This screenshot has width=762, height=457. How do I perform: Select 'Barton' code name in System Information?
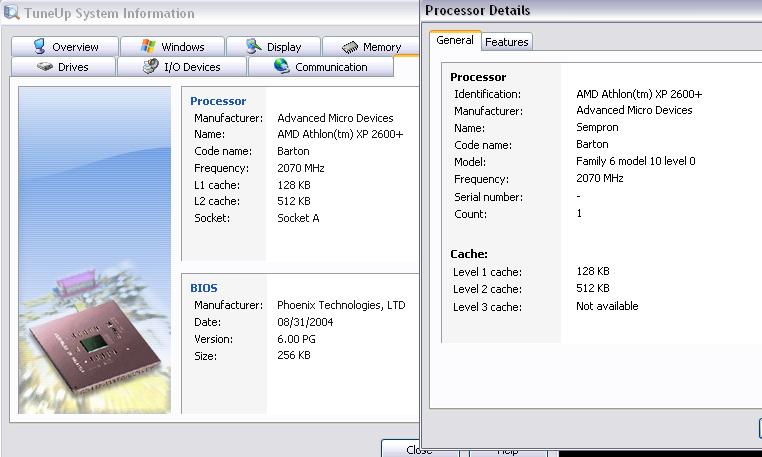pyautogui.click(x=293, y=151)
